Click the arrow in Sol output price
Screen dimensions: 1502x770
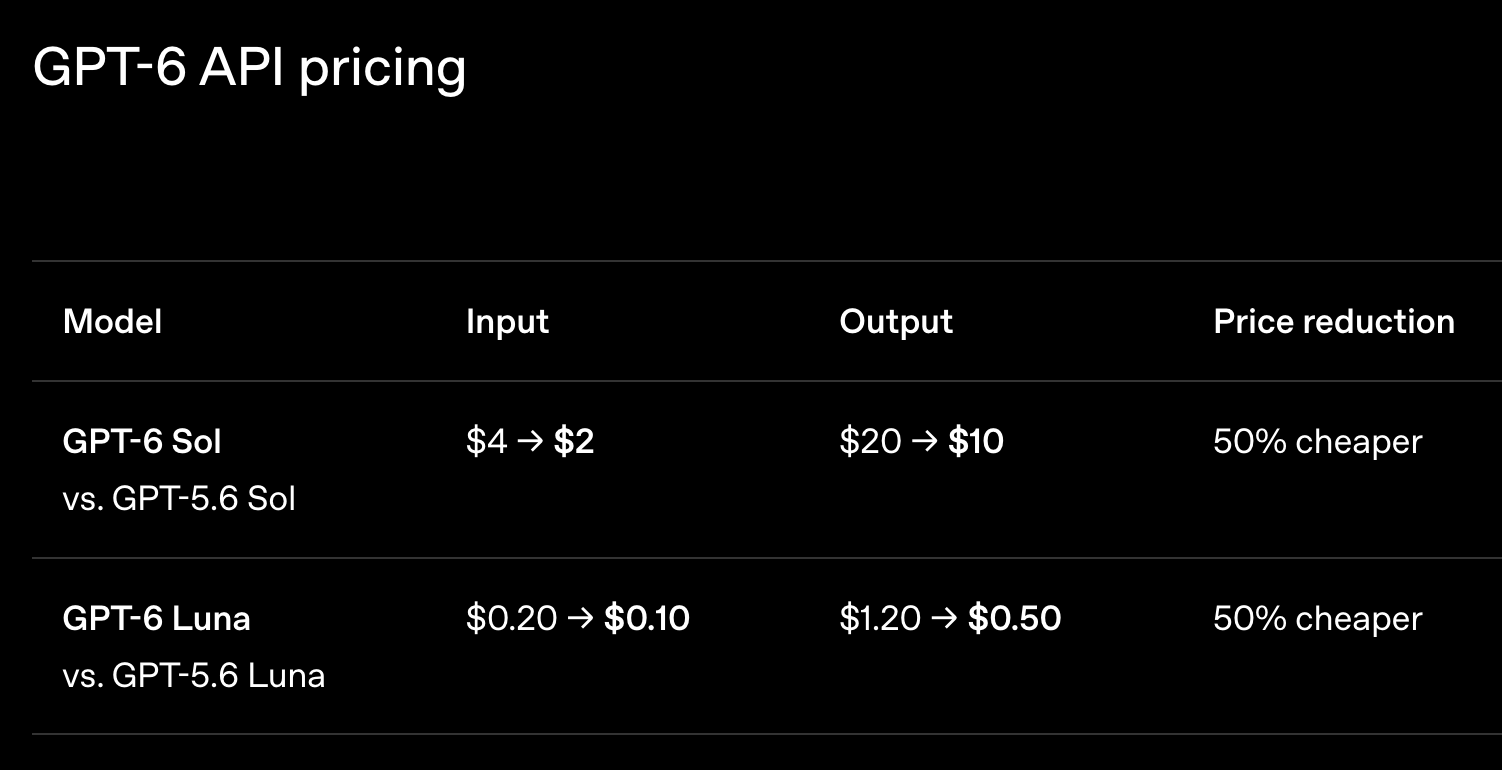pos(925,442)
